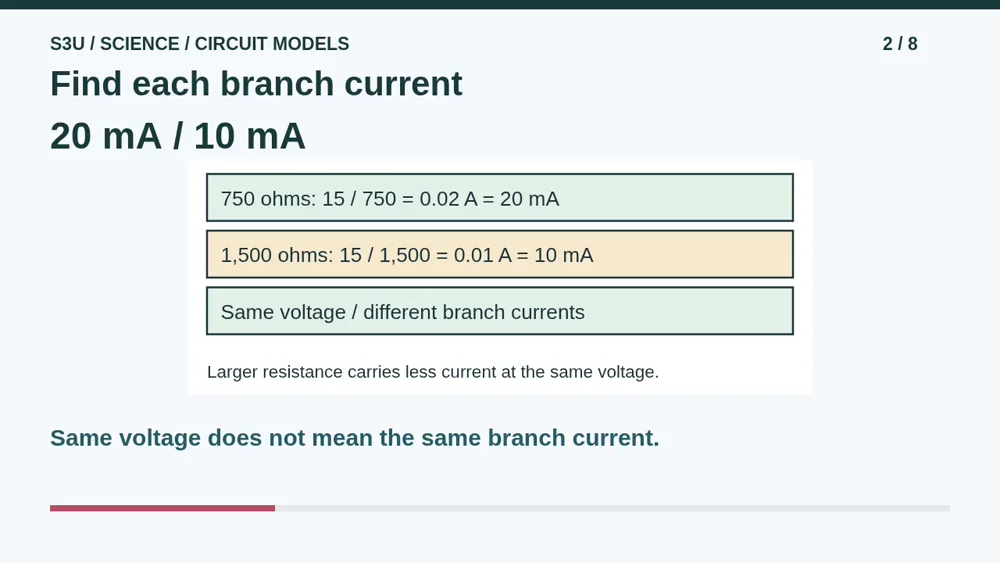The height and width of the screenshot is (563, 1000).
Task: Click the note about larger resistance carrying less current
Action: click(x=432, y=372)
